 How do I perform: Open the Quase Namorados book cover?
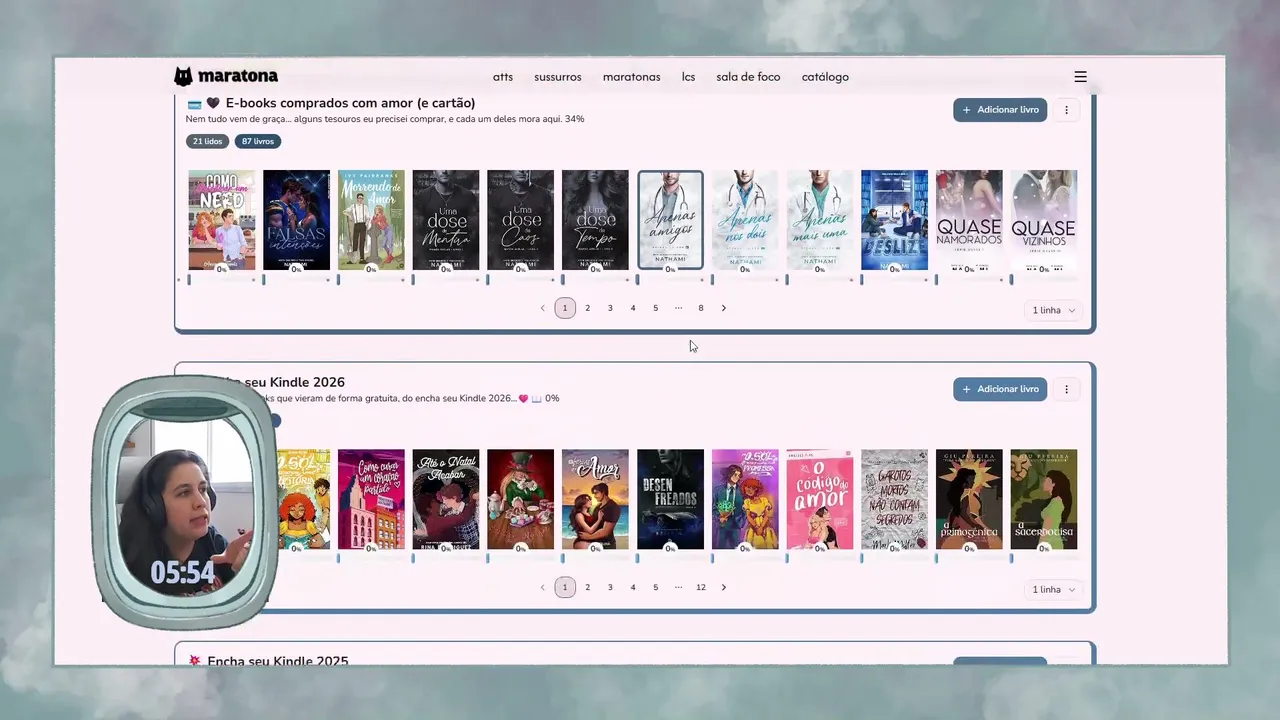969,220
